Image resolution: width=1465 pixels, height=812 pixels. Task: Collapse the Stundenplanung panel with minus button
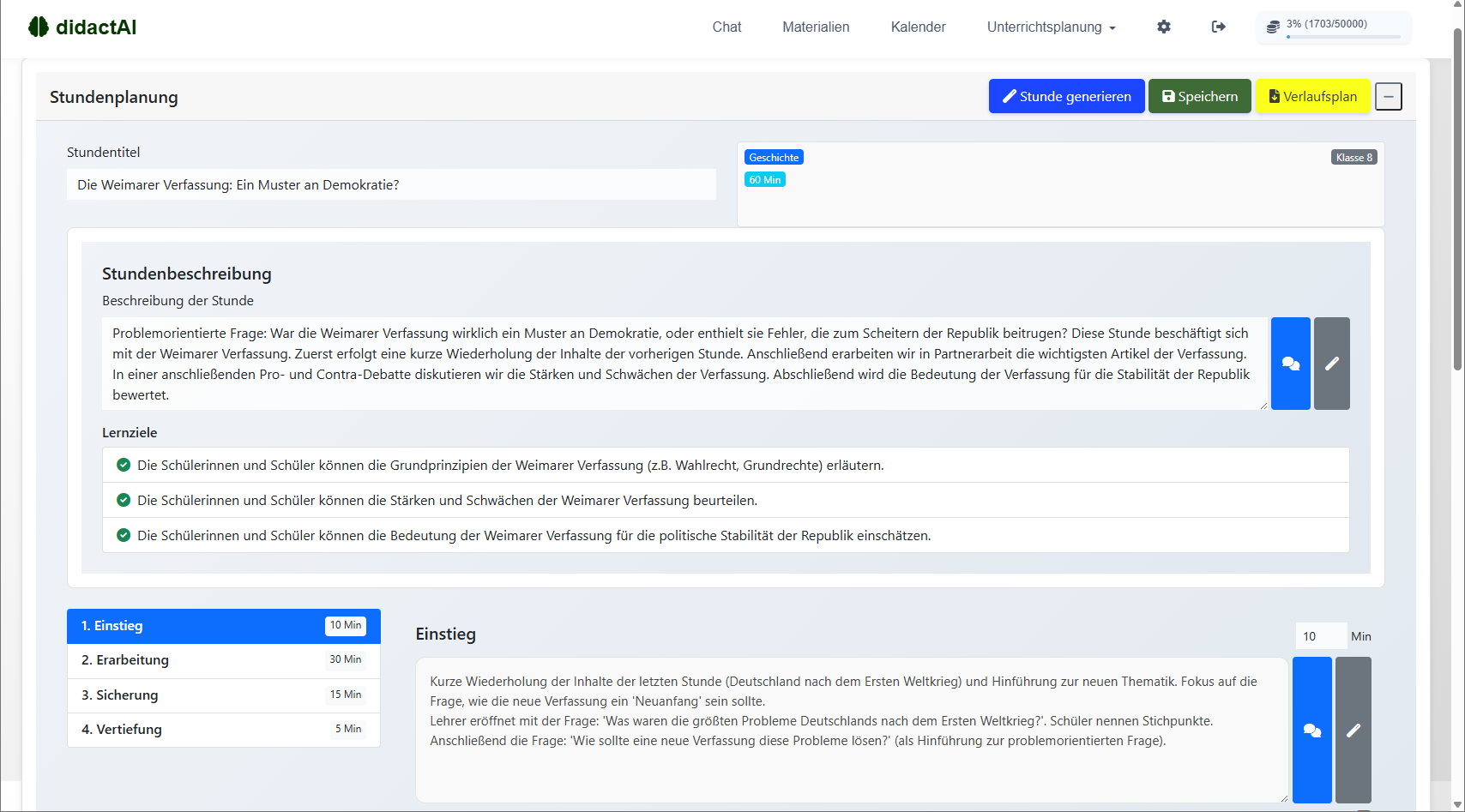pos(1389,96)
